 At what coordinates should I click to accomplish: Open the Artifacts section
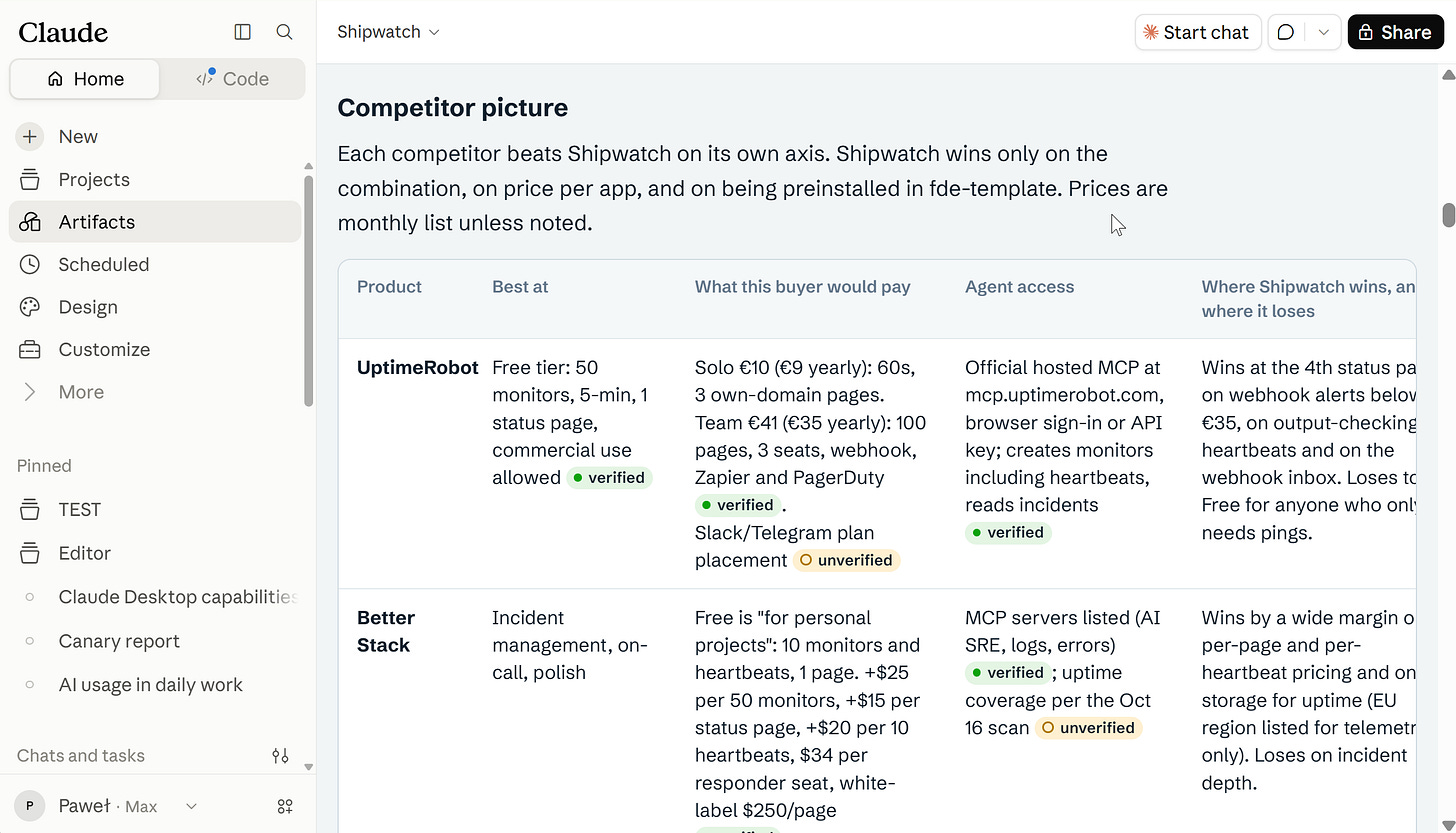(155, 222)
